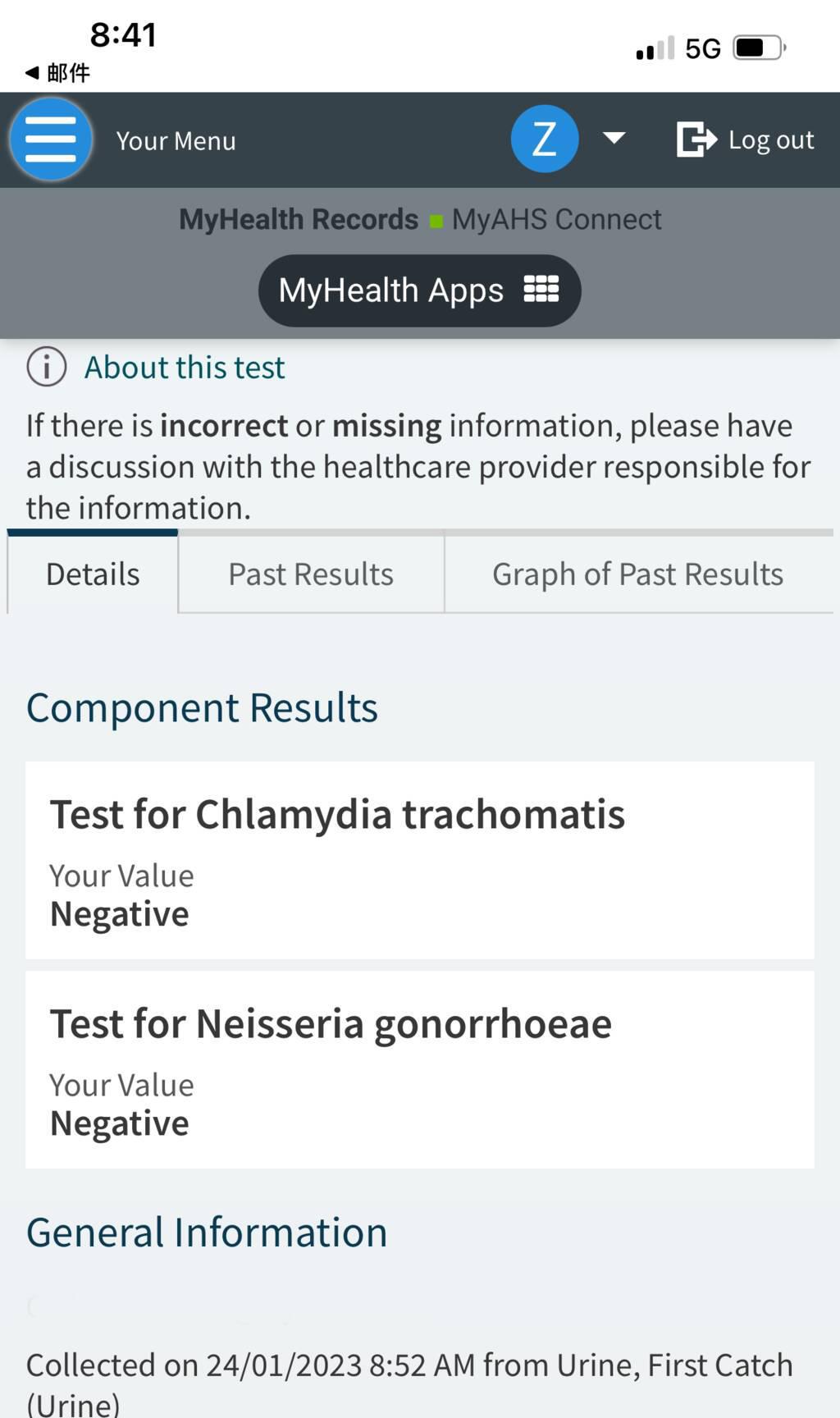Open the MyHealth Apps button
This screenshot has width=840, height=1418.
click(x=419, y=290)
